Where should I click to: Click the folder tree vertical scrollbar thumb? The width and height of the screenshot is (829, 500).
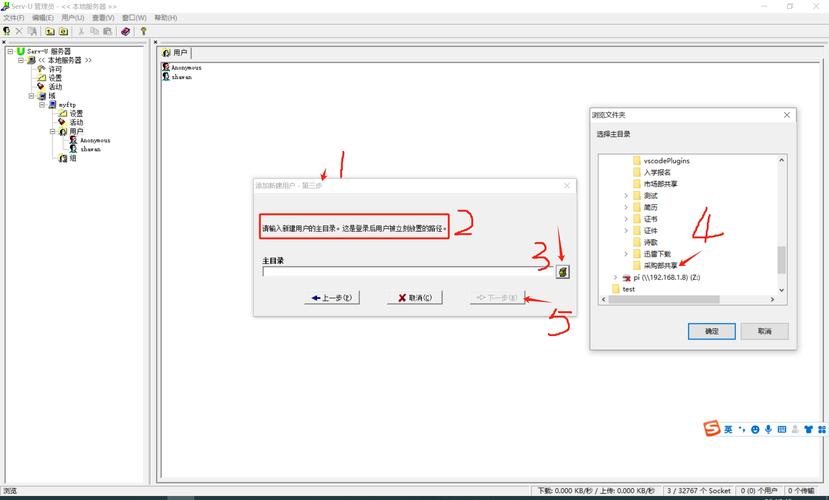click(781, 259)
